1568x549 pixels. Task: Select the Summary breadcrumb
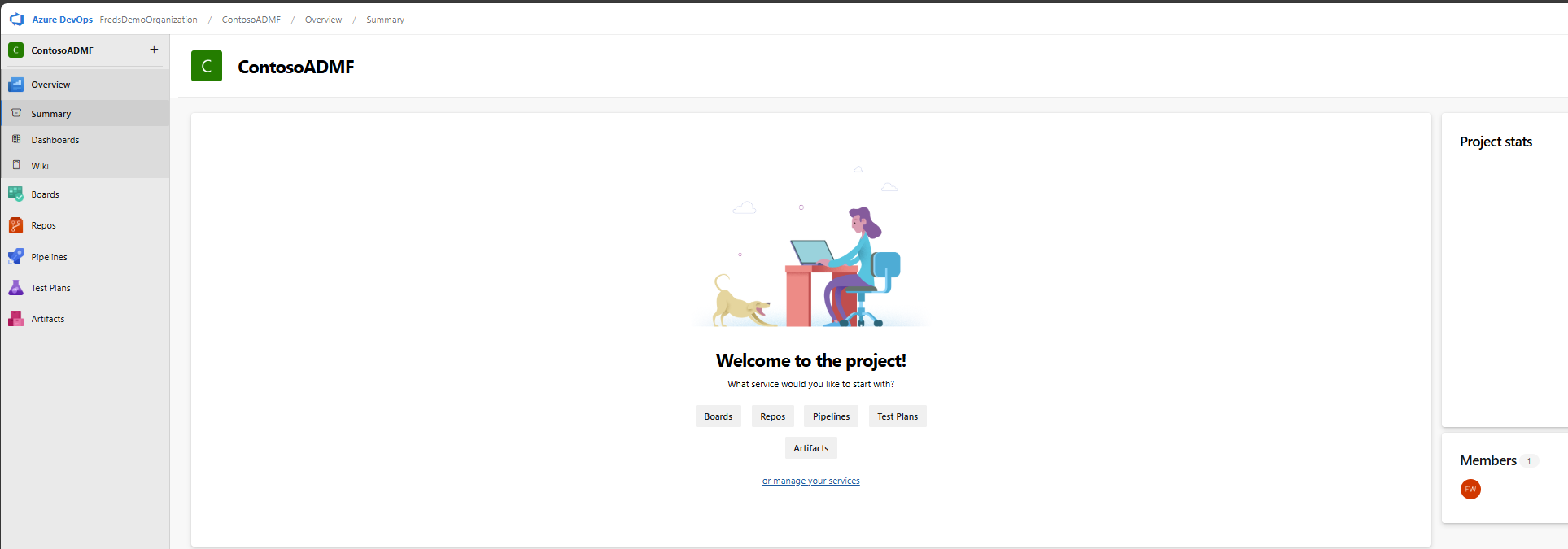[x=385, y=20]
